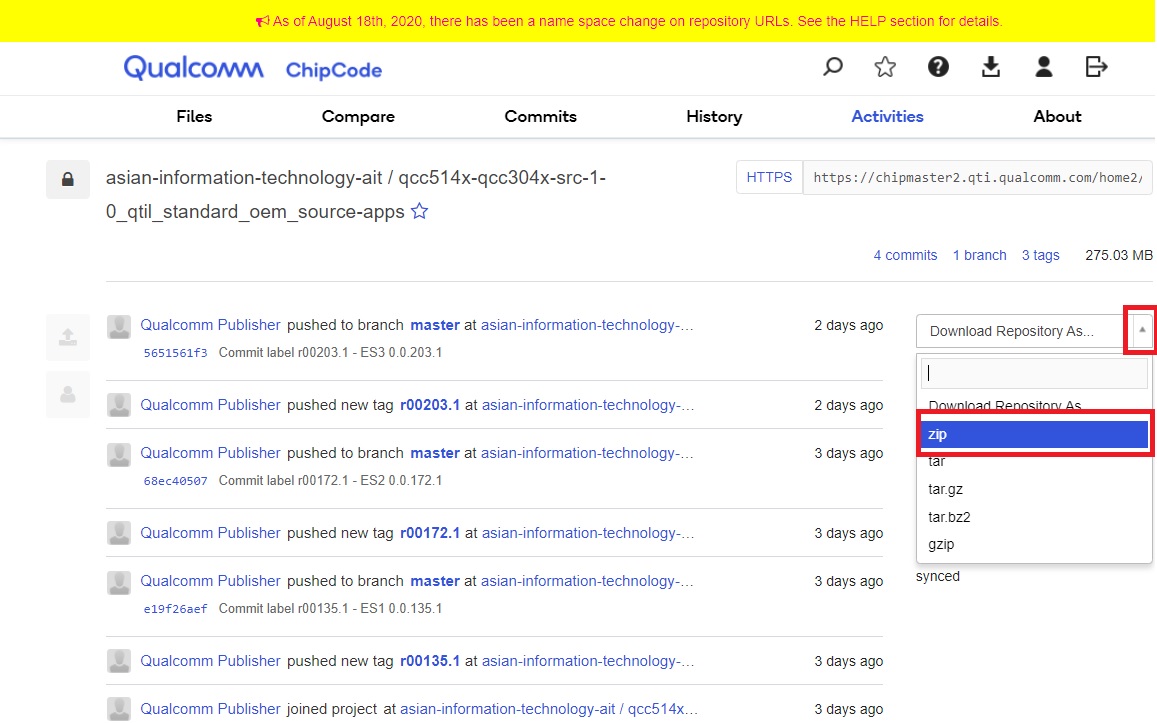Open the search magnifier icon

832,67
